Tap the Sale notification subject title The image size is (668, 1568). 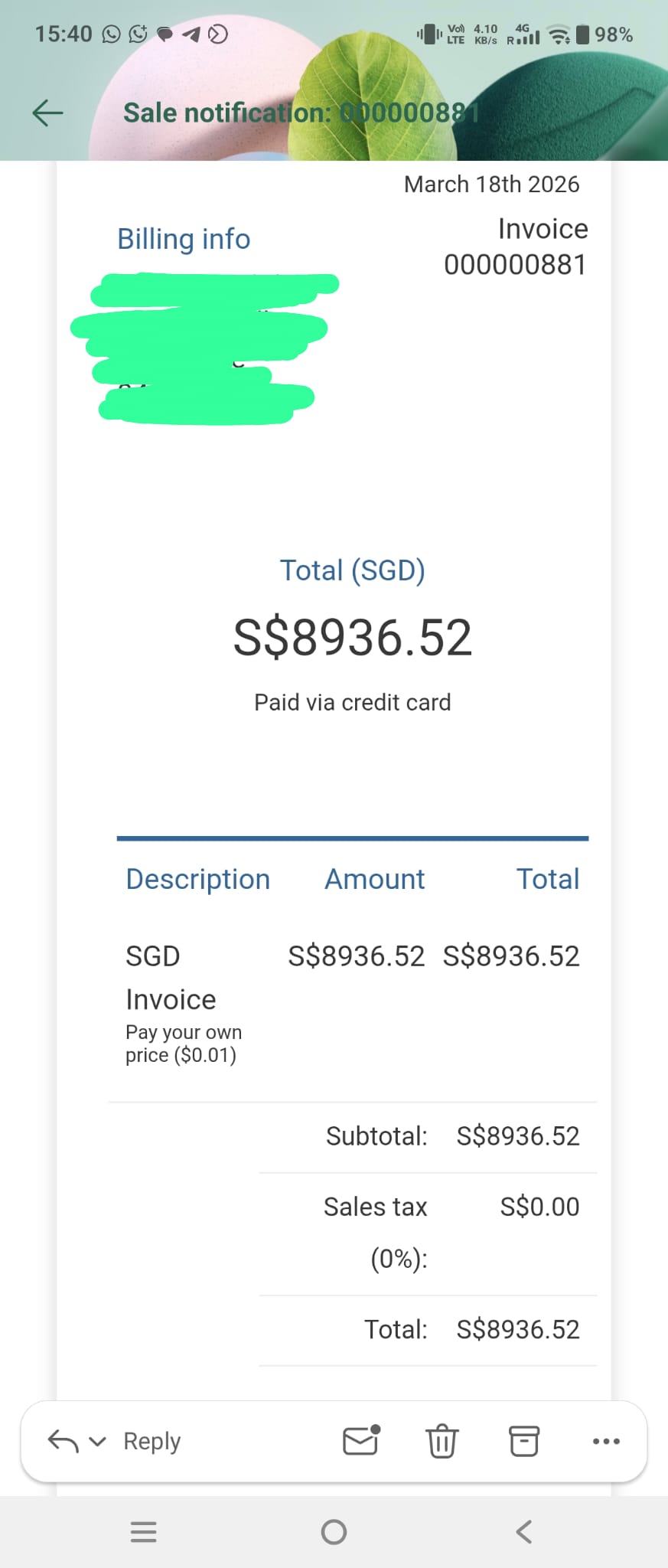click(301, 113)
